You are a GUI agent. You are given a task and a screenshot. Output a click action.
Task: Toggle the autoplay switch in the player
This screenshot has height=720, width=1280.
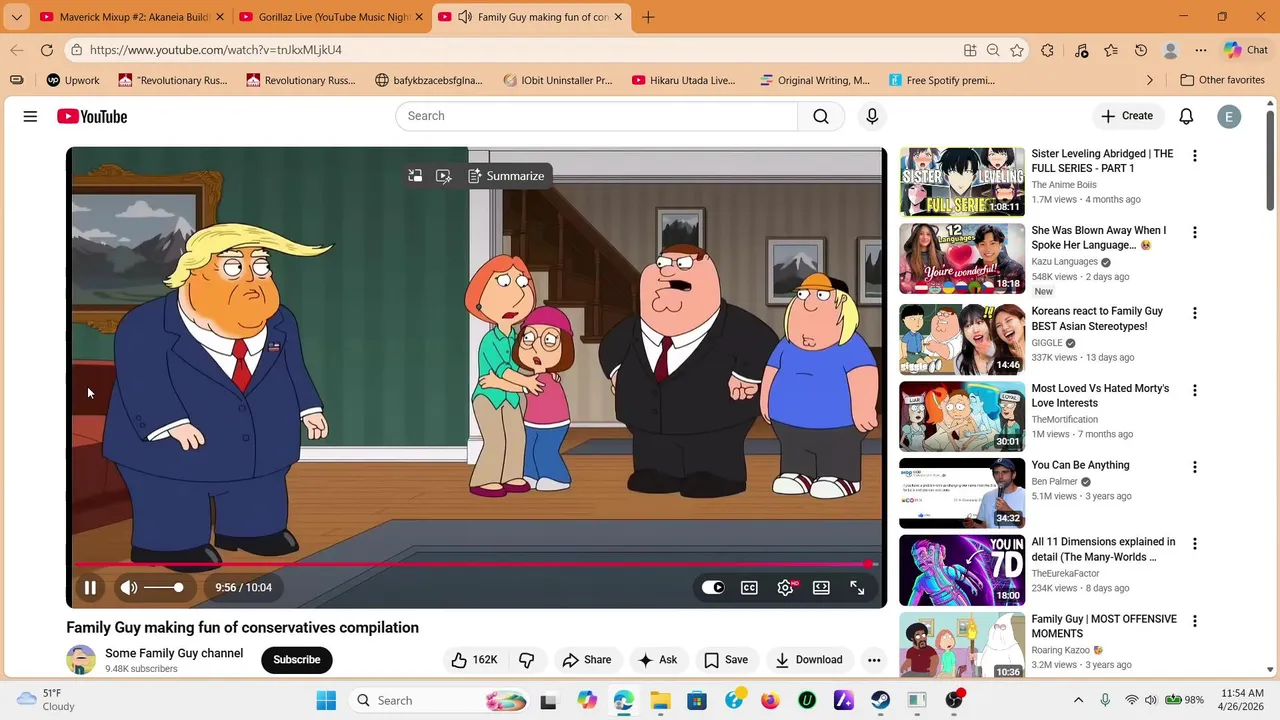[712, 588]
